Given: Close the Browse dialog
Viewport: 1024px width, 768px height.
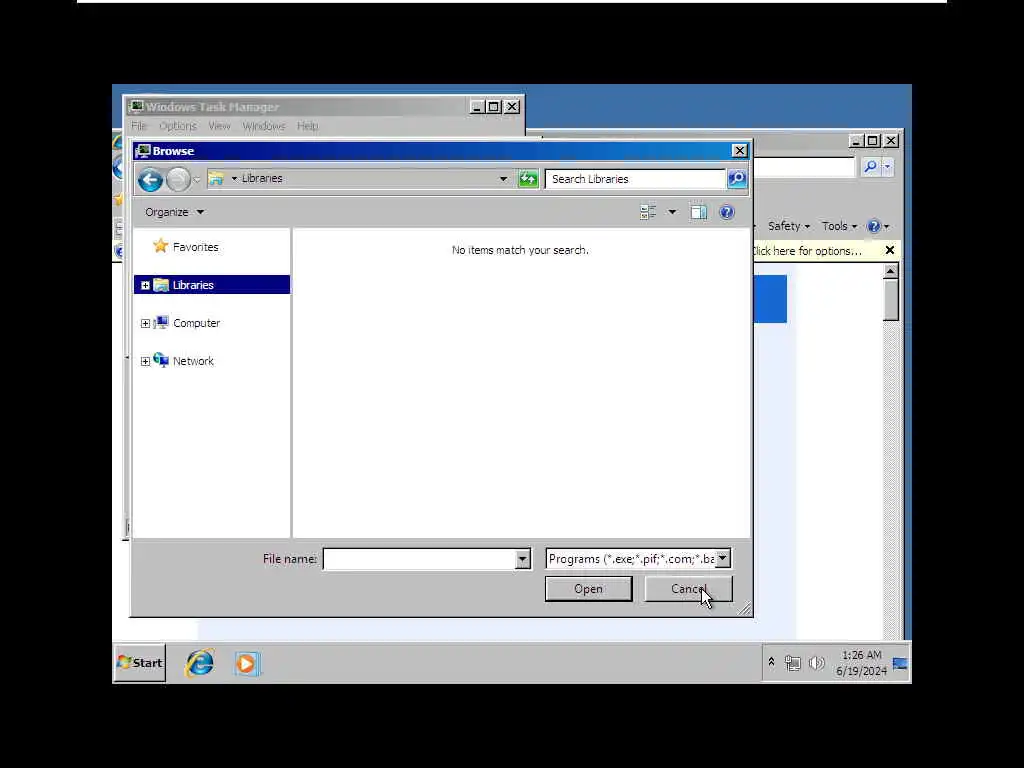Looking at the screenshot, I should click(x=739, y=151).
